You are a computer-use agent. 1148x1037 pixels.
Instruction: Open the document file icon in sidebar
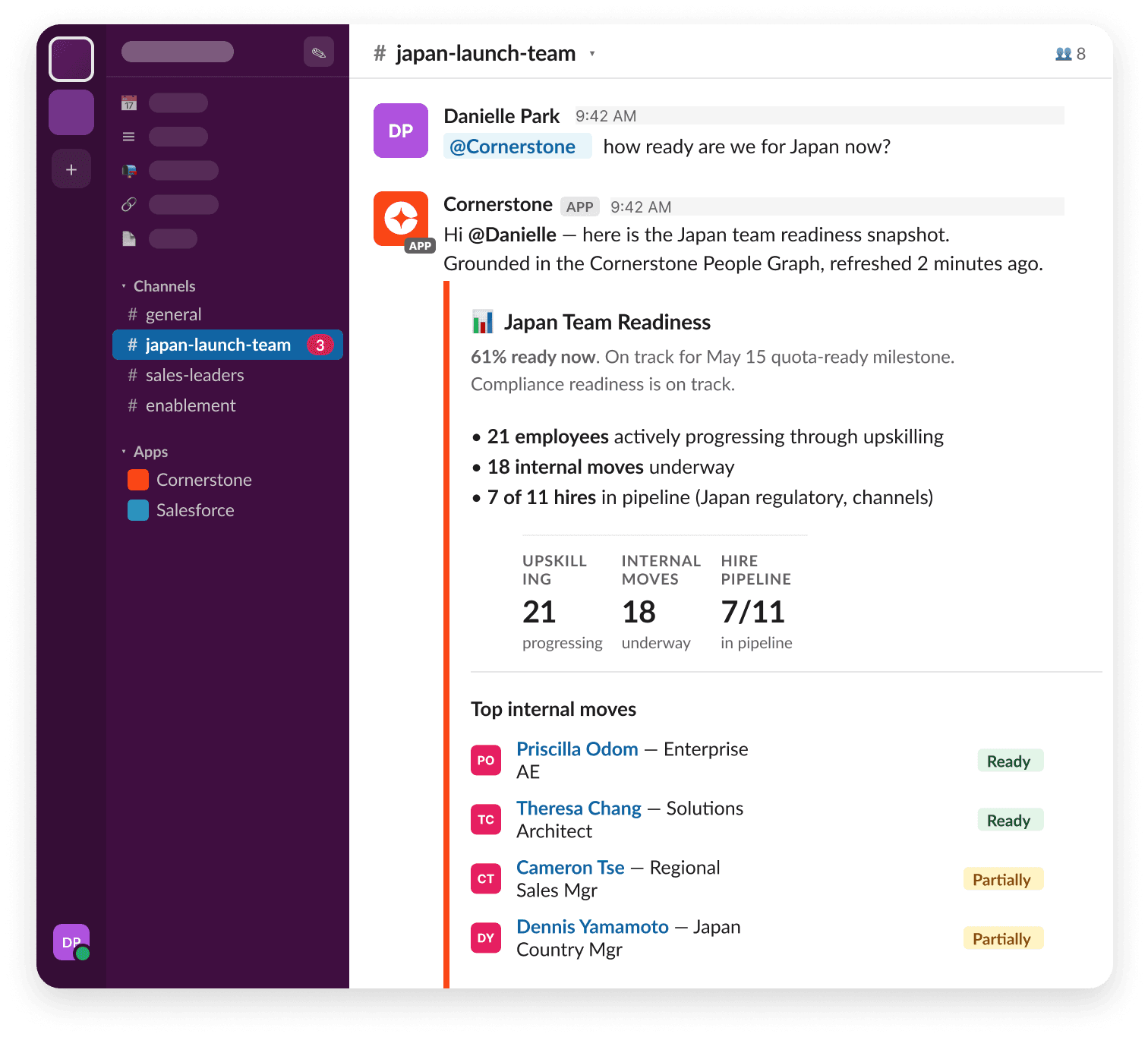(129, 238)
